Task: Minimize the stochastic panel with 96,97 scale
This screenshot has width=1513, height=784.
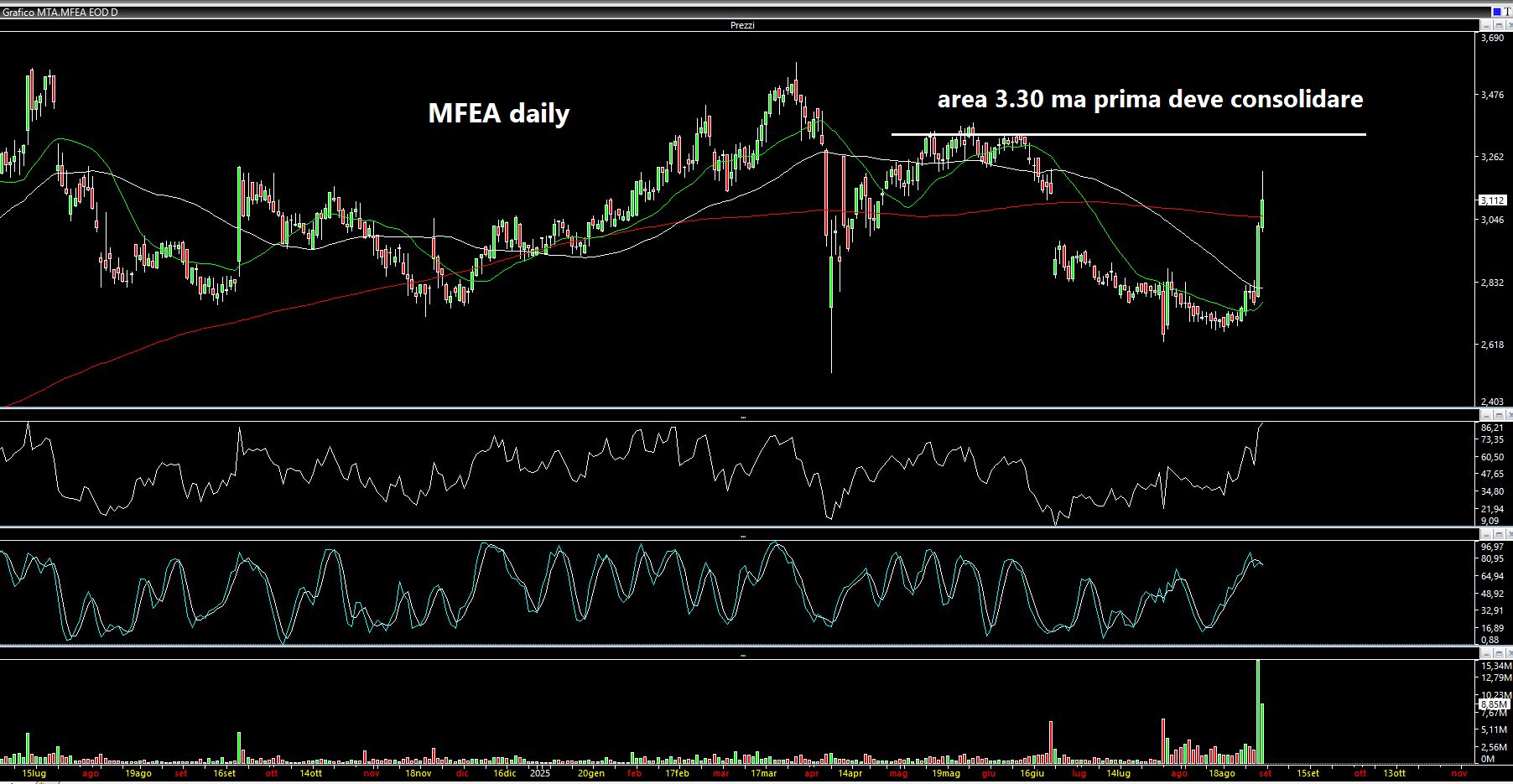Action: pos(1485,534)
